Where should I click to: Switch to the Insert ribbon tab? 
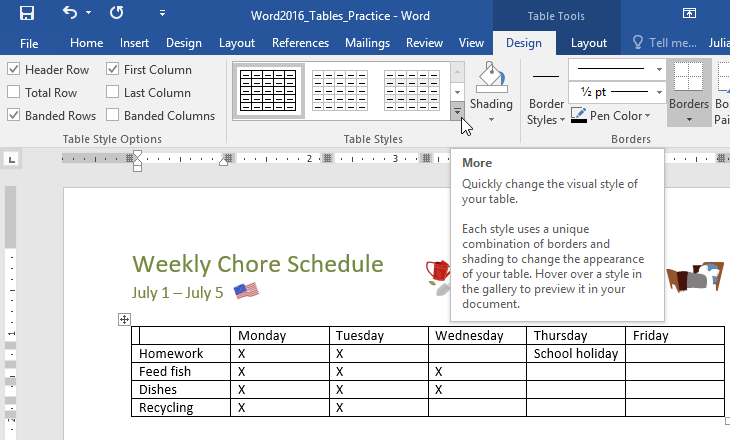coord(134,43)
